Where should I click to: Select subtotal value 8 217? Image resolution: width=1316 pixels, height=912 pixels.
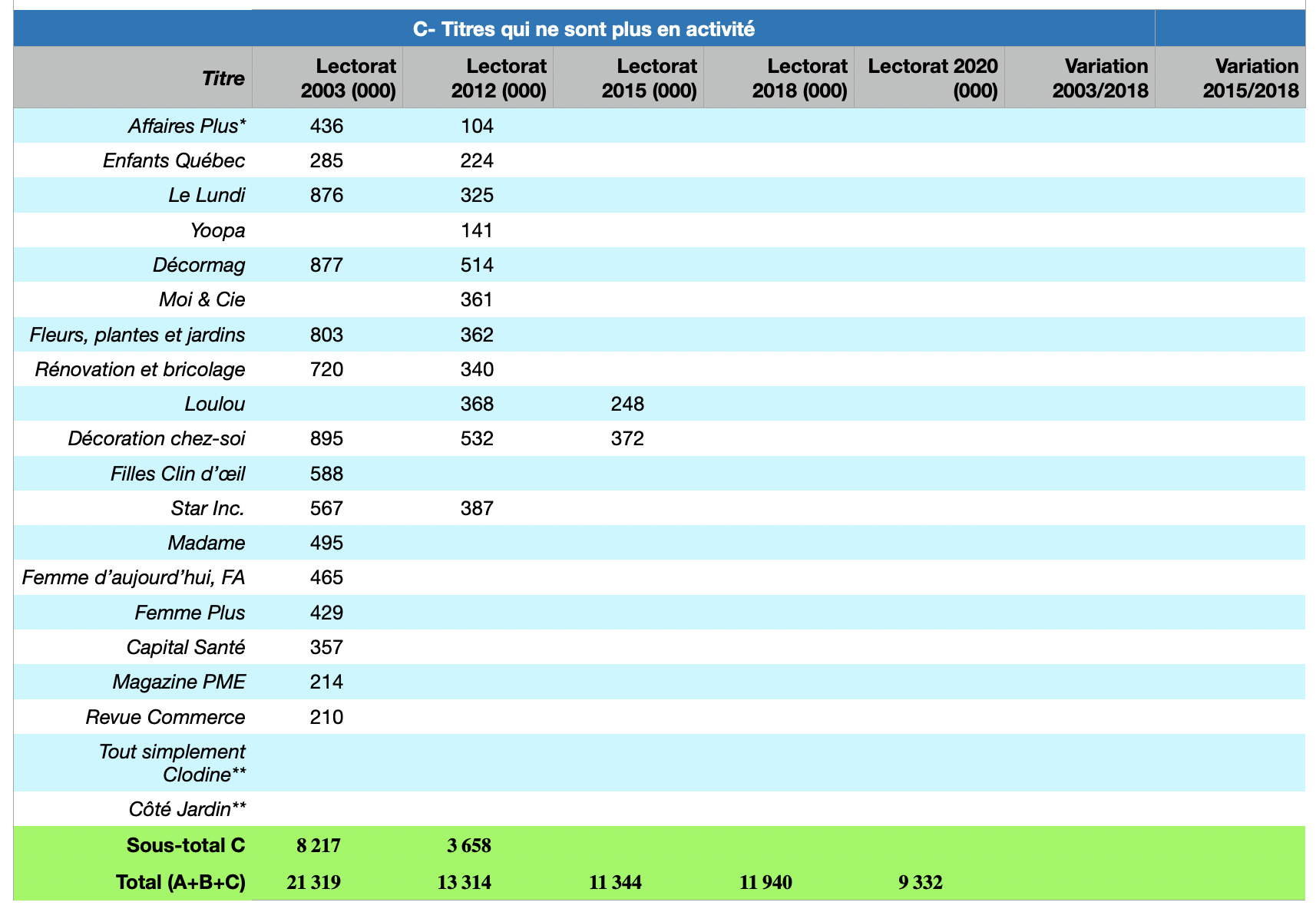pos(319,846)
